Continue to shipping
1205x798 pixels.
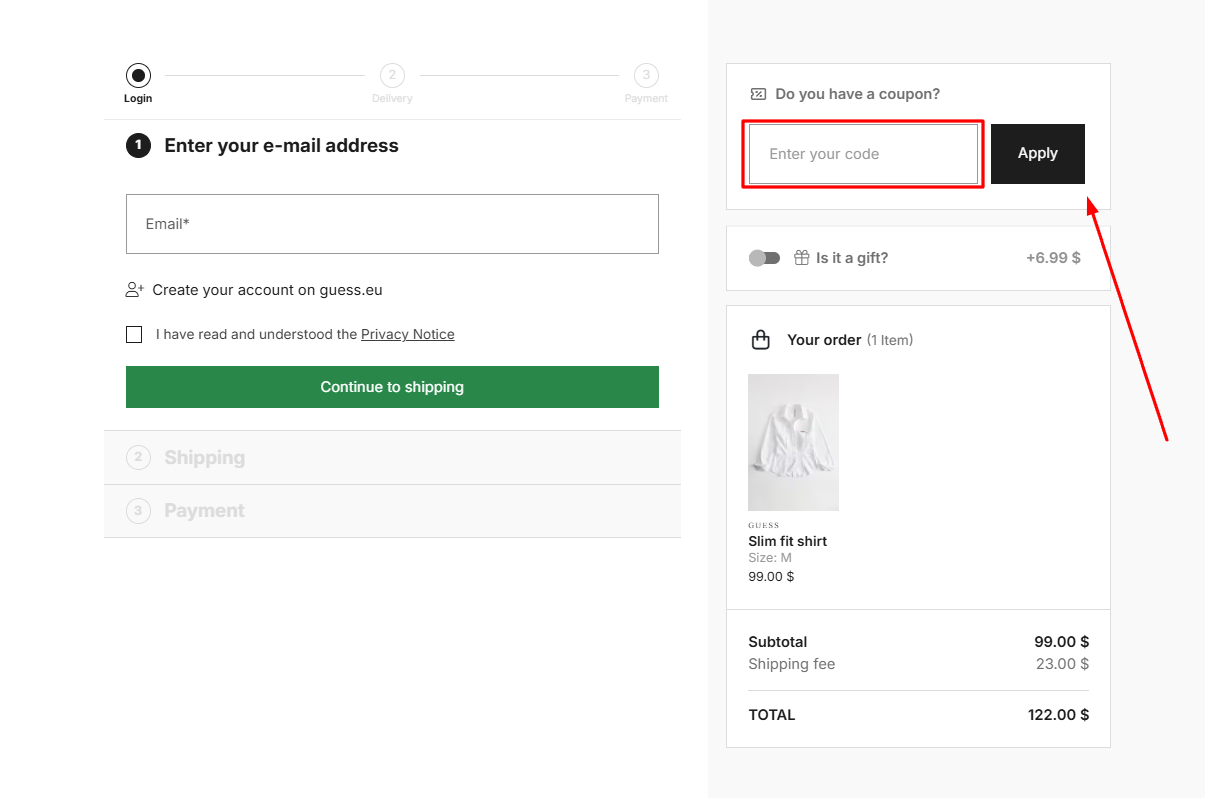(392, 387)
